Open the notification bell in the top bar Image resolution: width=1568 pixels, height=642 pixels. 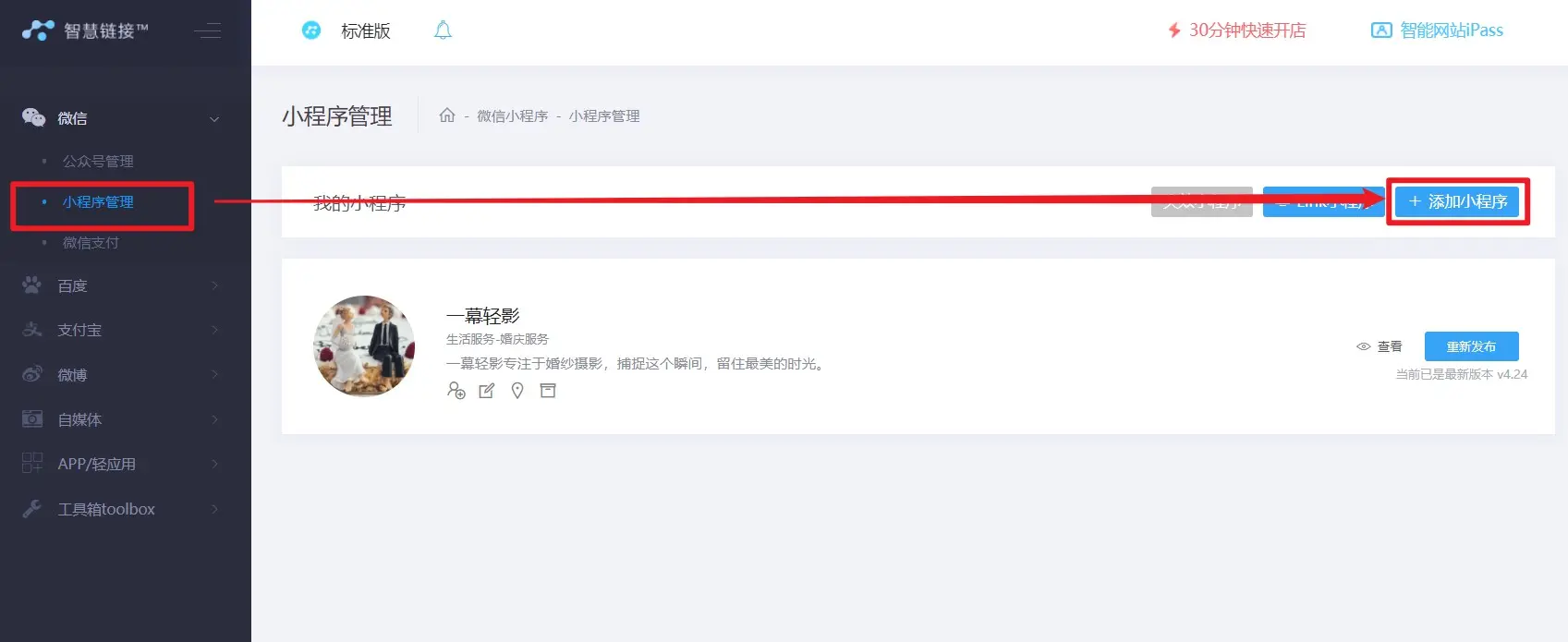click(x=444, y=30)
